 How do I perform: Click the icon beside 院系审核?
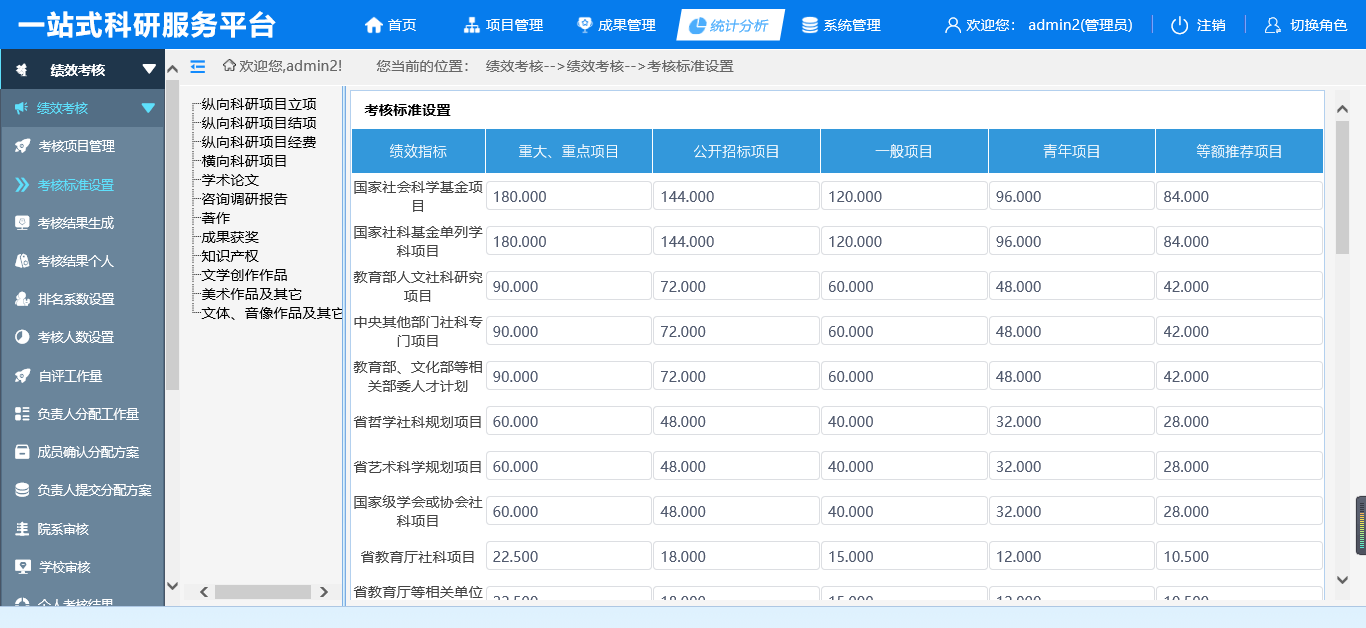[22, 529]
